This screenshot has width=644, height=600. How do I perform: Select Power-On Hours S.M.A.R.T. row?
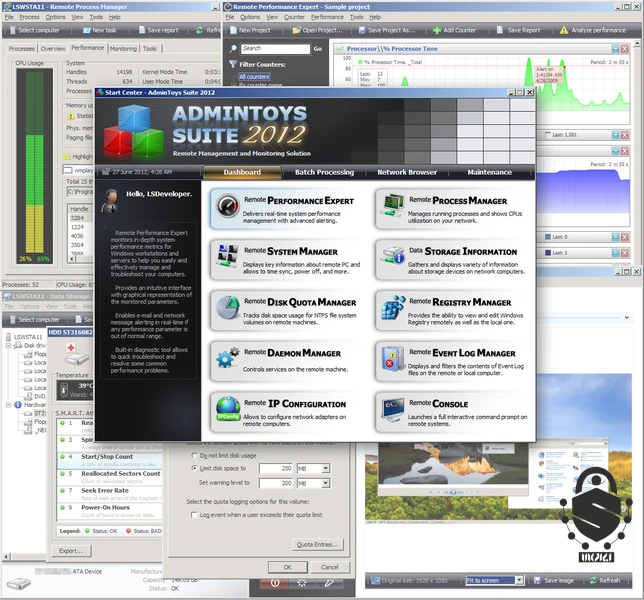click(x=110, y=511)
